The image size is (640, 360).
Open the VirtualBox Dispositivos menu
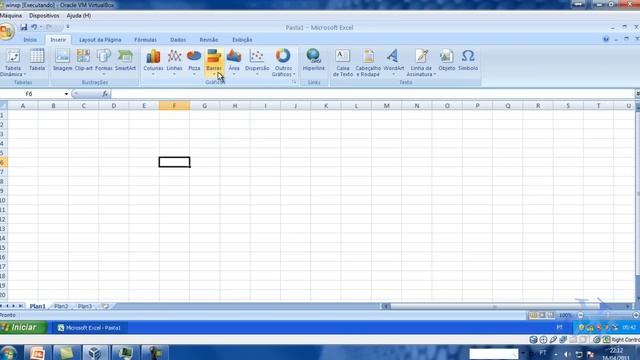pos(44,16)
